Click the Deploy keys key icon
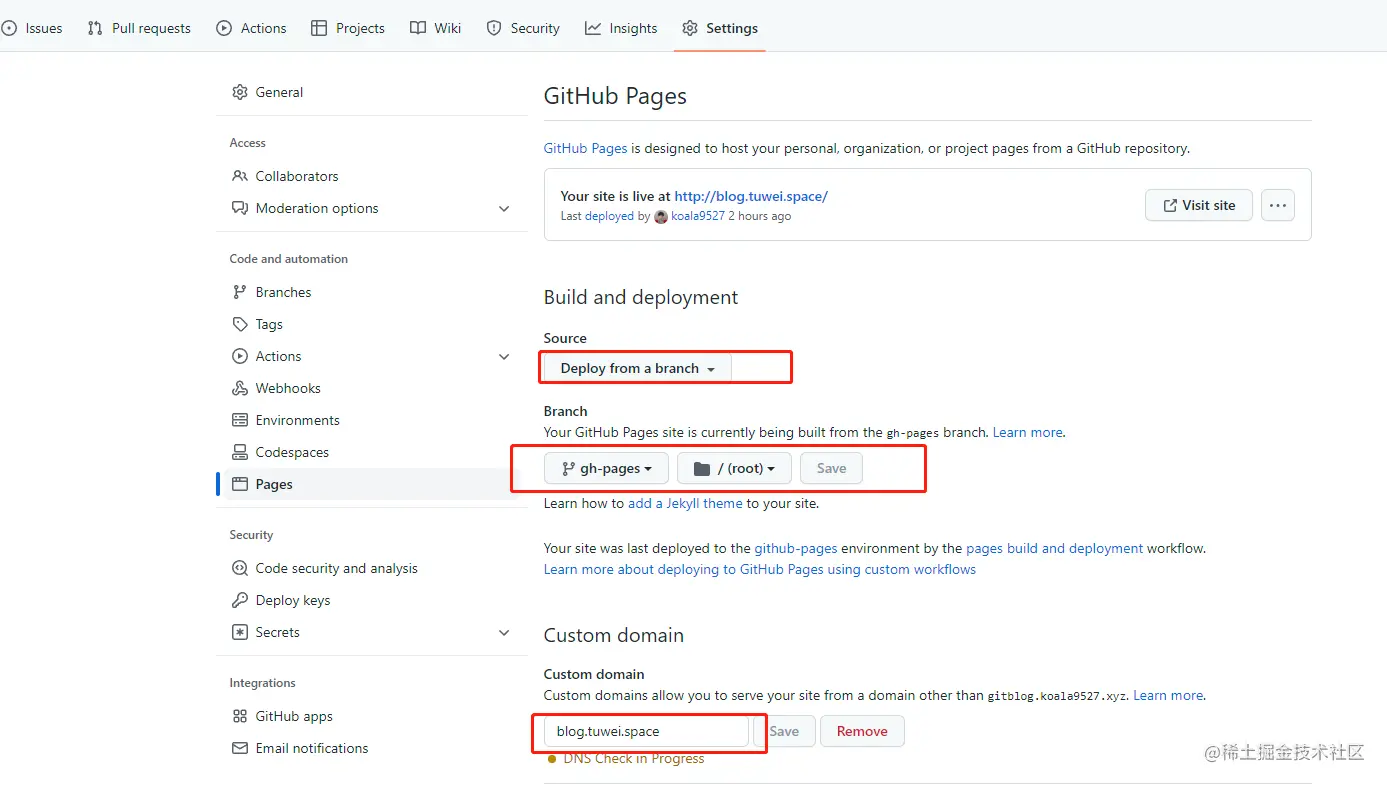Screen dimensions: 1387x785 (x=240, y=600)
